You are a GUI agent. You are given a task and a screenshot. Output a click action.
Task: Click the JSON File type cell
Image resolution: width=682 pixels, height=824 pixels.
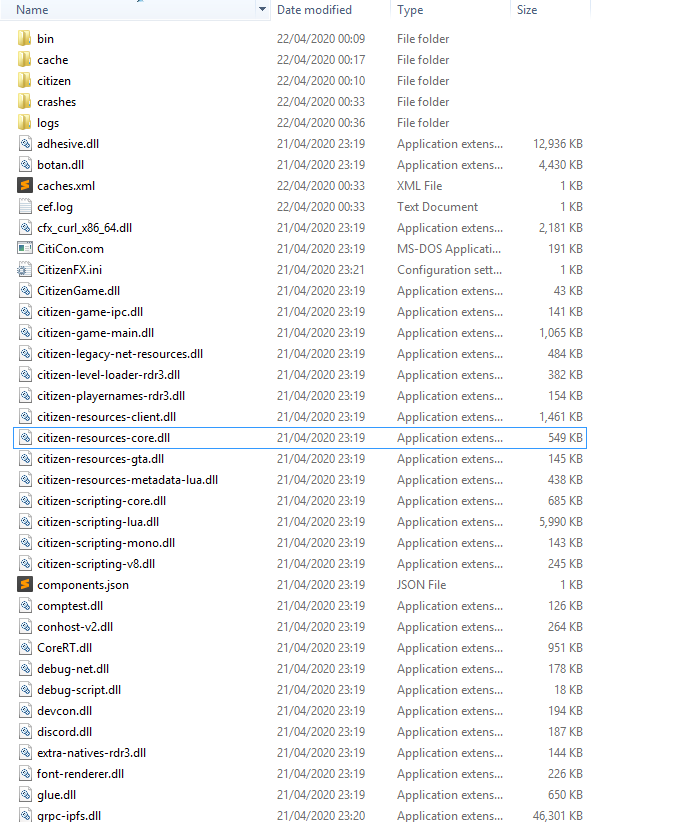point(421,584)
